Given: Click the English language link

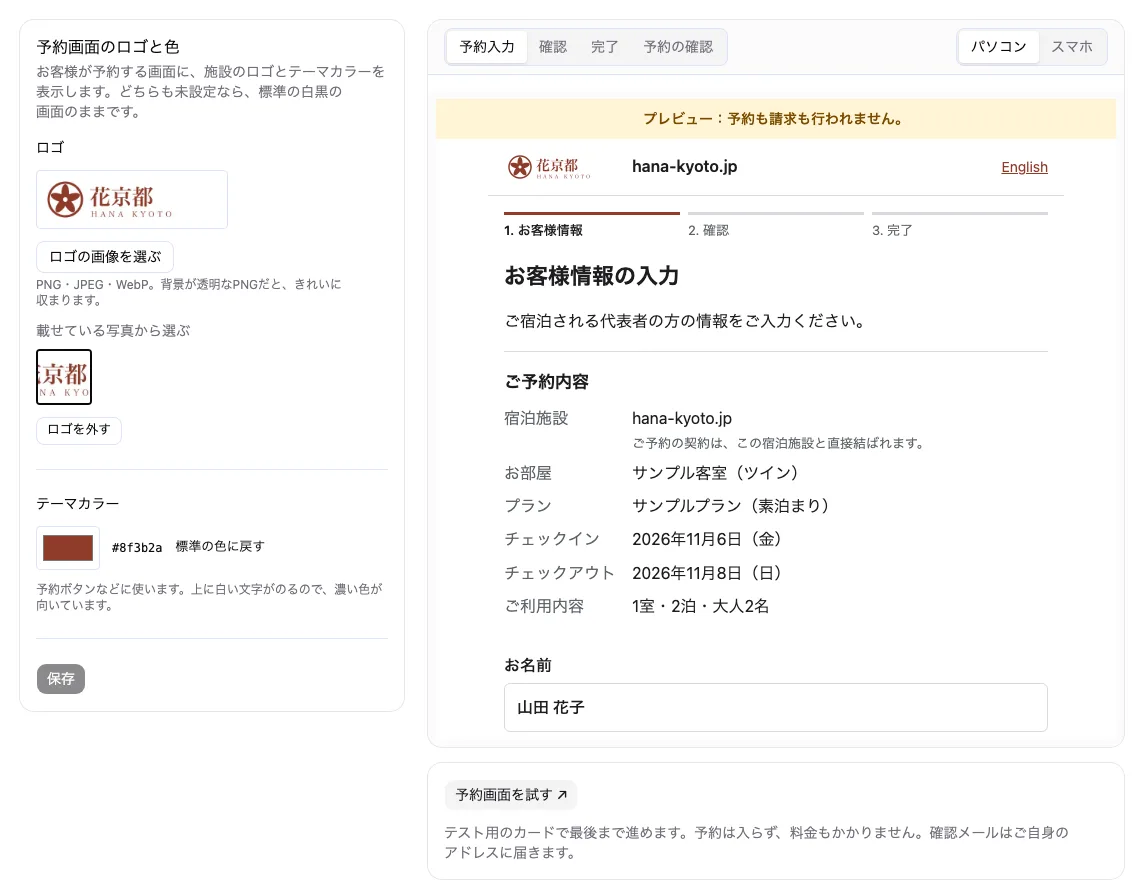Looking at the screenshot, I should click(x=1024, y=167).
